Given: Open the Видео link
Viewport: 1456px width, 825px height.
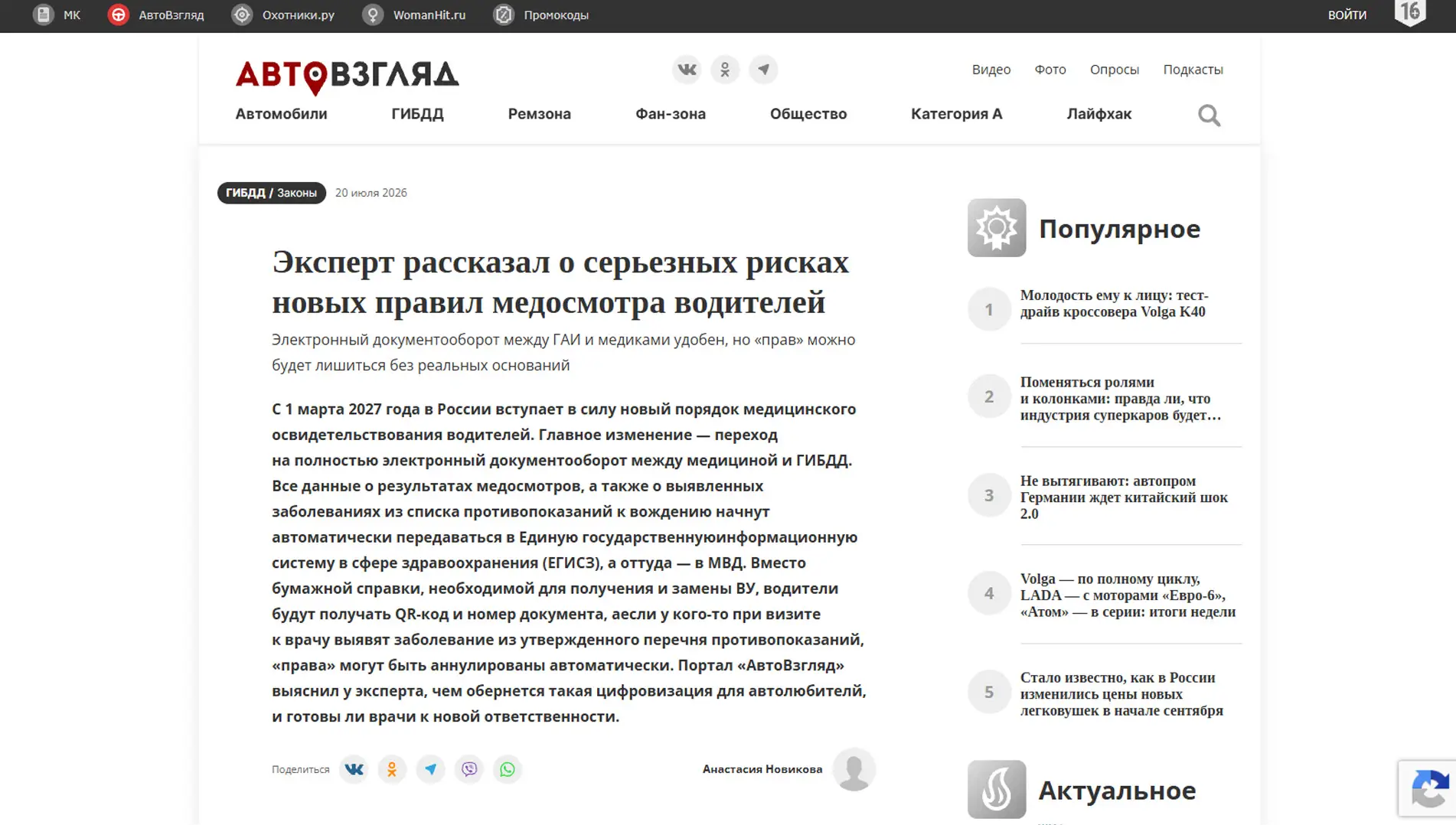Looking at the screenshot, I should pos(991,70).
